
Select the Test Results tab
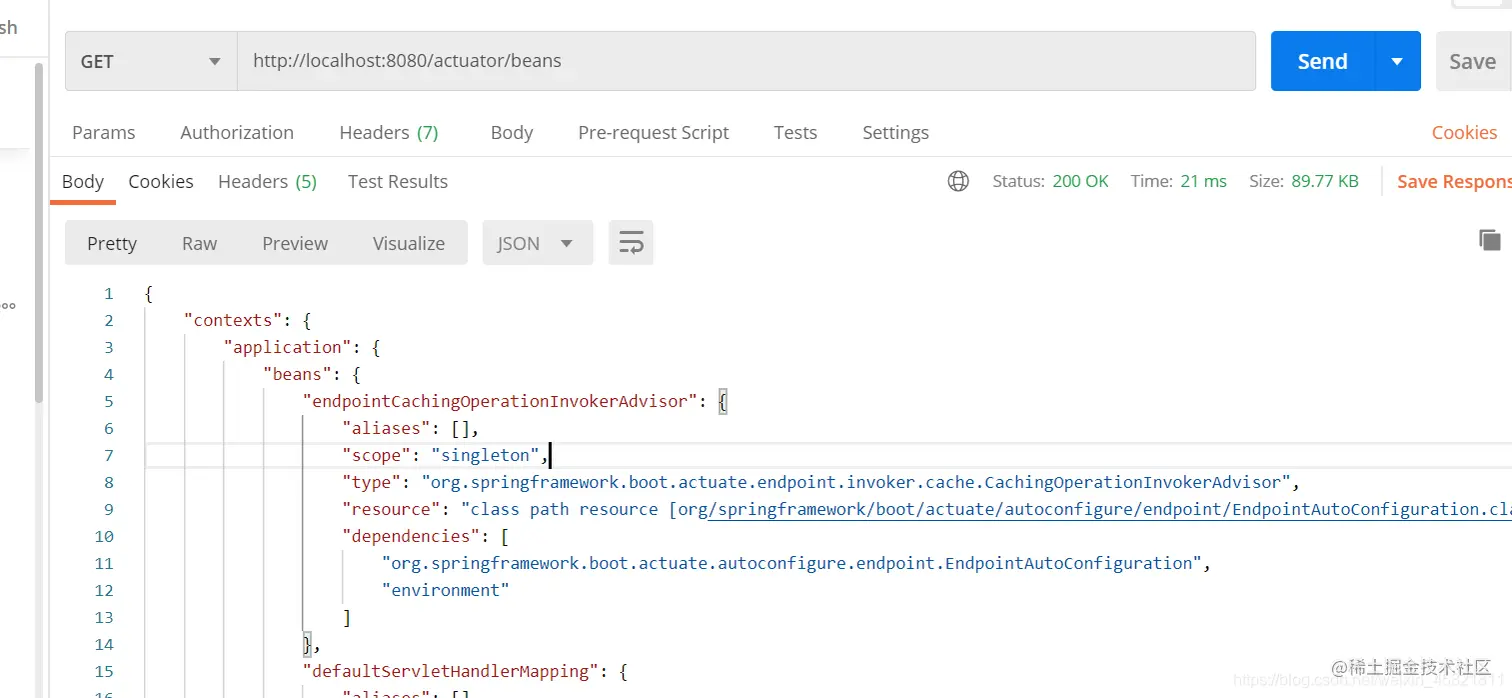398,181
